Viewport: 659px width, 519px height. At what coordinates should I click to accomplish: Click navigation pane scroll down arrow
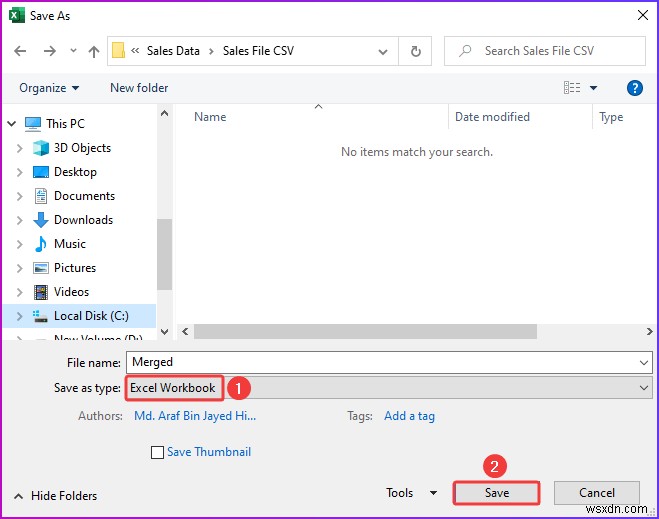165,332
